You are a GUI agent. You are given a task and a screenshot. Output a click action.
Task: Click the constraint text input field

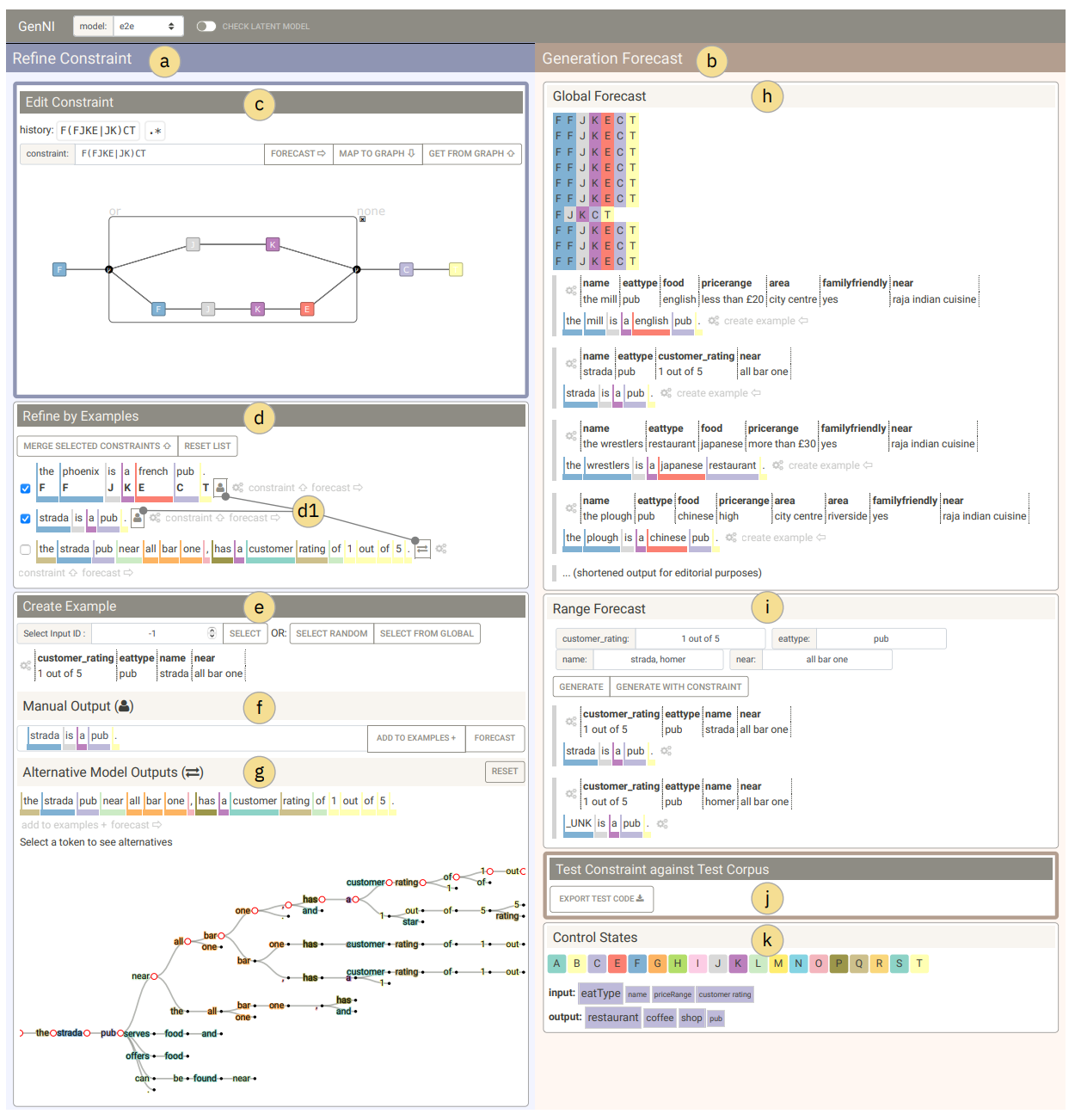tap(169, 154)
